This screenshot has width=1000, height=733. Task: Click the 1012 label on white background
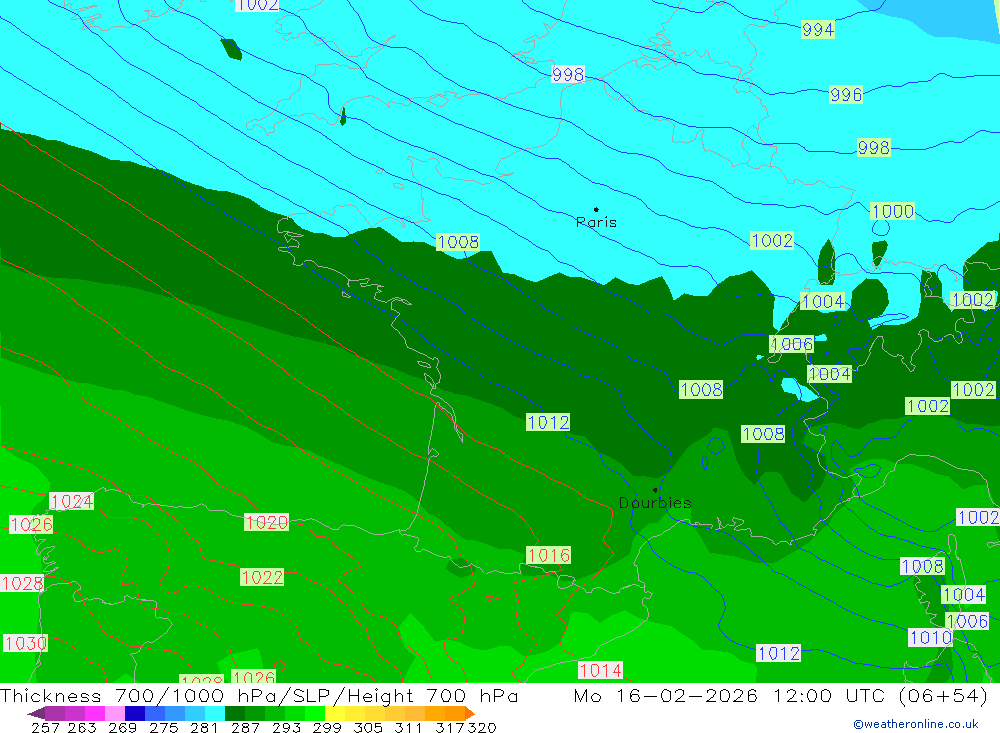click(x=779, y=653)
